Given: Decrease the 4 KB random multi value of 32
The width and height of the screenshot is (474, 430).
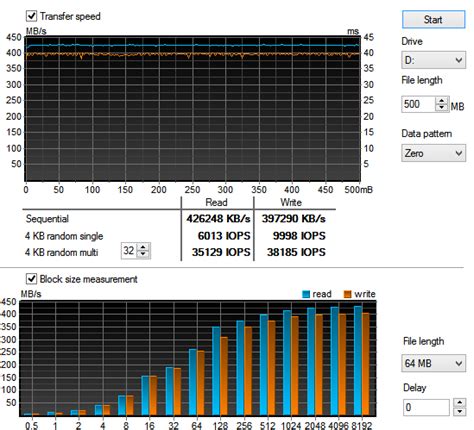Looking at the screenshot, I should (143, 254).
